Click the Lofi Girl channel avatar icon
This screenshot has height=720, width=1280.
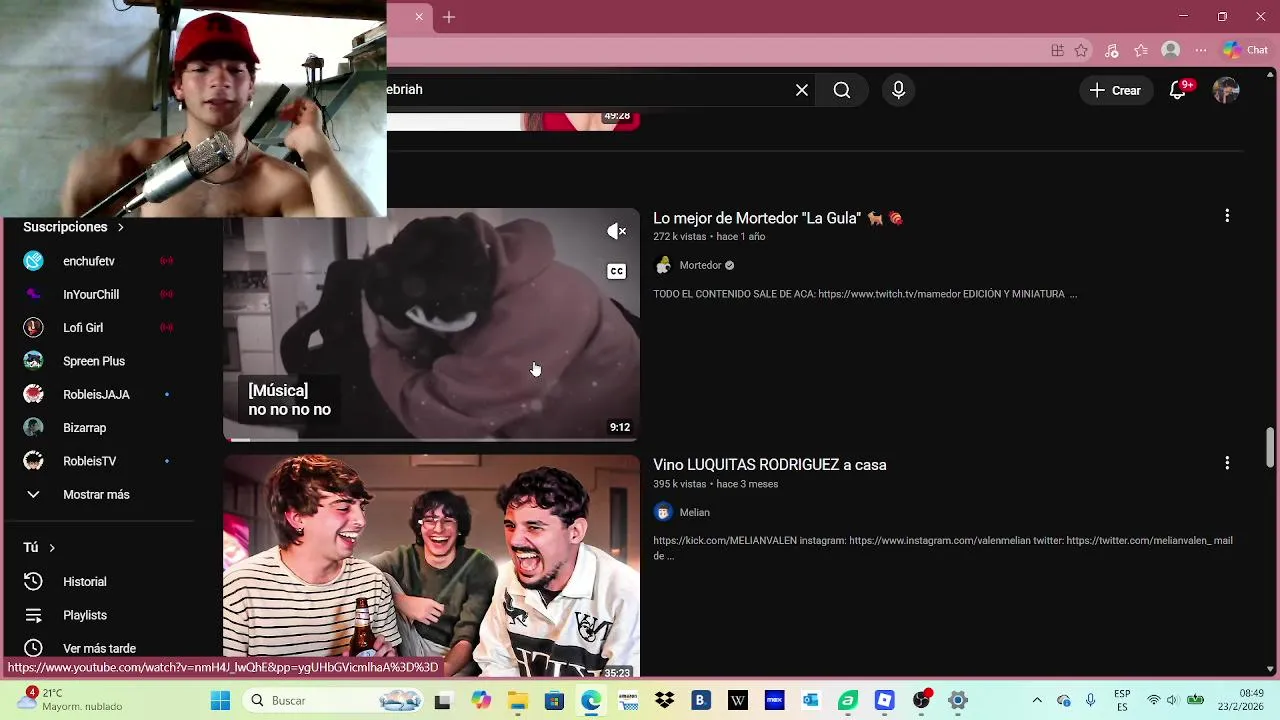[x=34, y=327]
